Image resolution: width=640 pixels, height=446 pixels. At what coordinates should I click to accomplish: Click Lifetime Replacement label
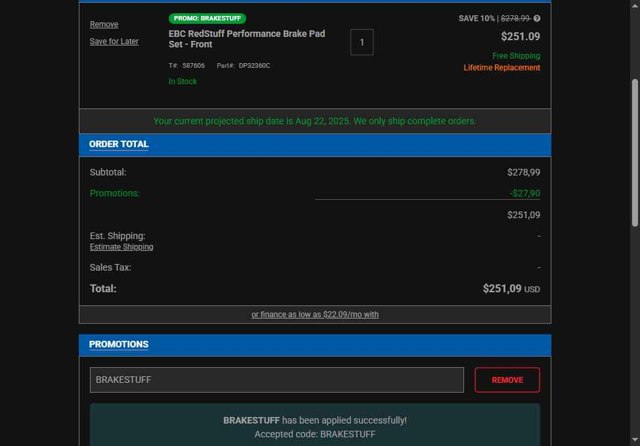pyautogui.click(x=502, y=68)
